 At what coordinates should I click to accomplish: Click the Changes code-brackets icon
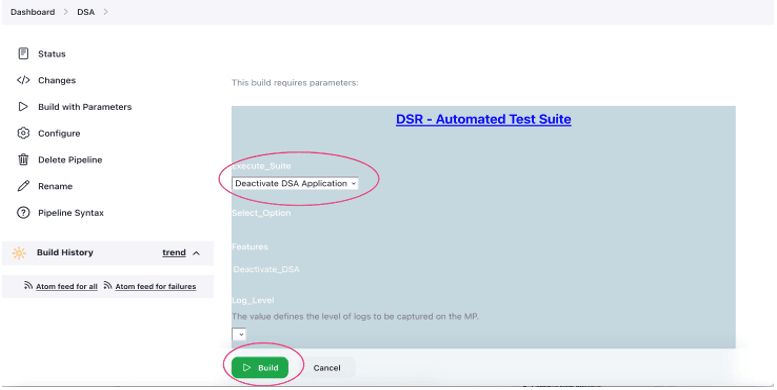(x=23, y=80)
